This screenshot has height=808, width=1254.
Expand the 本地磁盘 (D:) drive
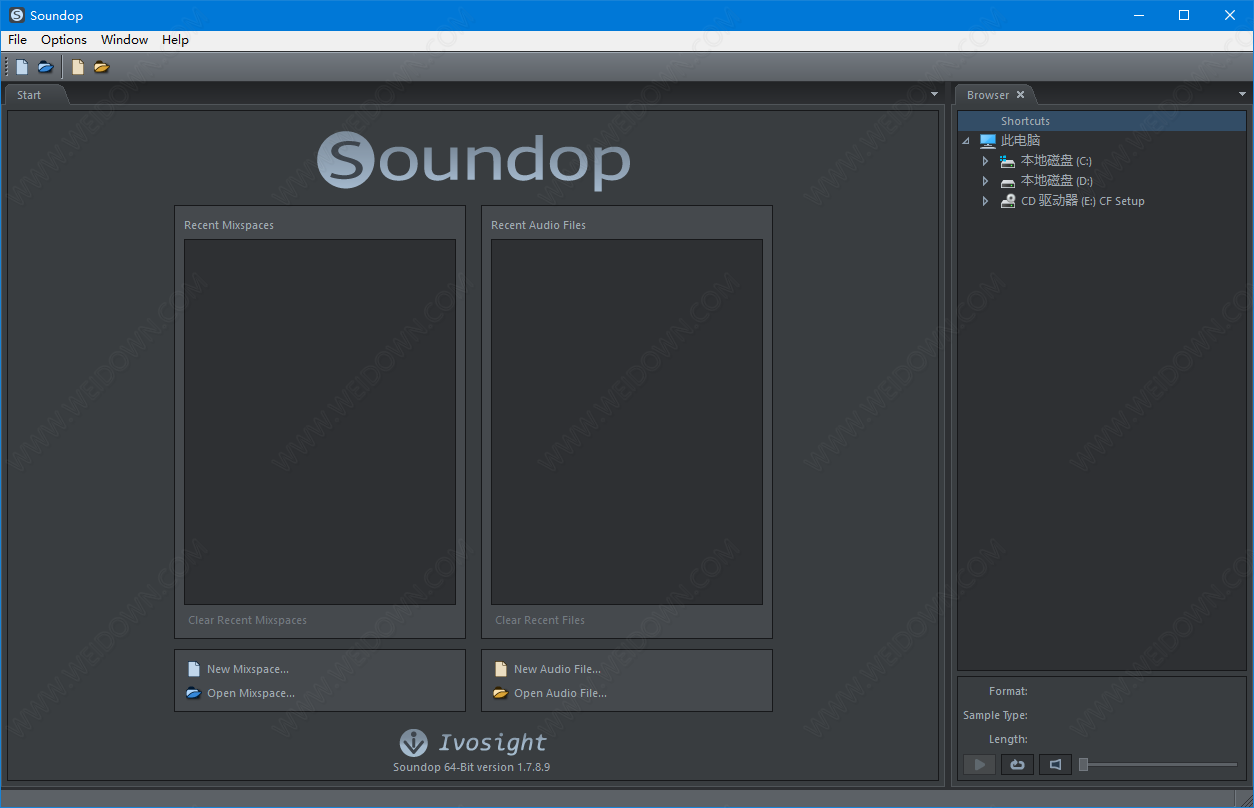tap(985, 181)
